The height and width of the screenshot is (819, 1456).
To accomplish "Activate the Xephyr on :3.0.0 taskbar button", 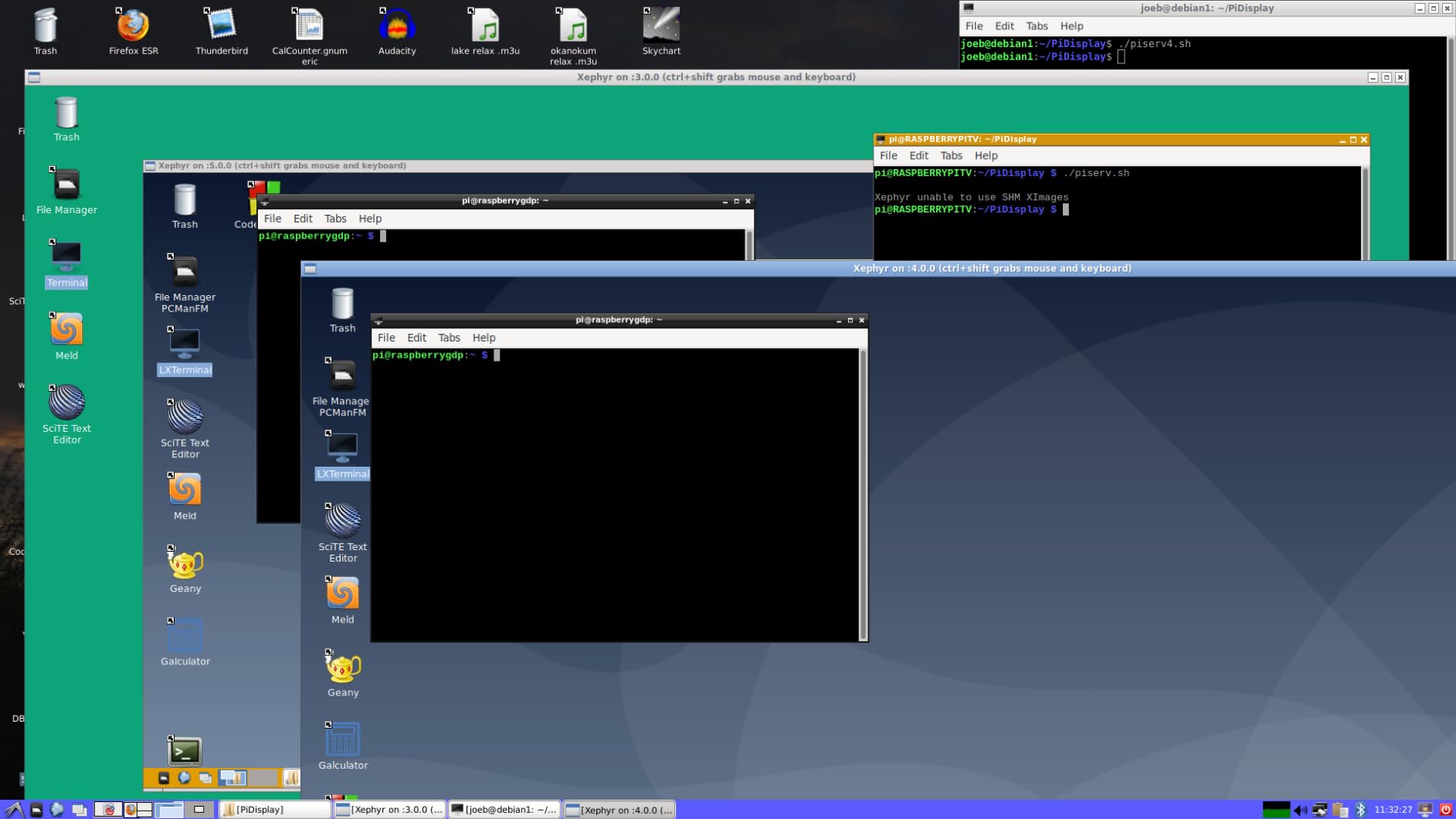I will click(390, 810).
